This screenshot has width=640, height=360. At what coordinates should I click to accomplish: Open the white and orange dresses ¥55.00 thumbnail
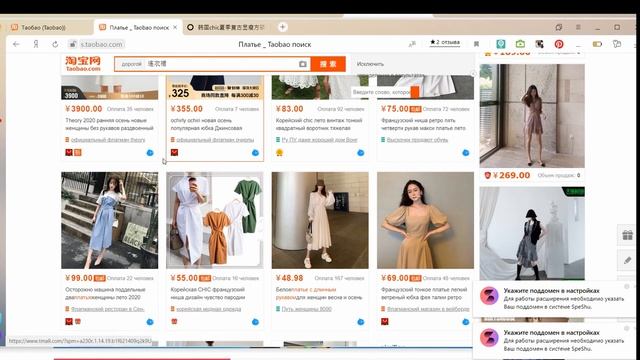point(215,220)
